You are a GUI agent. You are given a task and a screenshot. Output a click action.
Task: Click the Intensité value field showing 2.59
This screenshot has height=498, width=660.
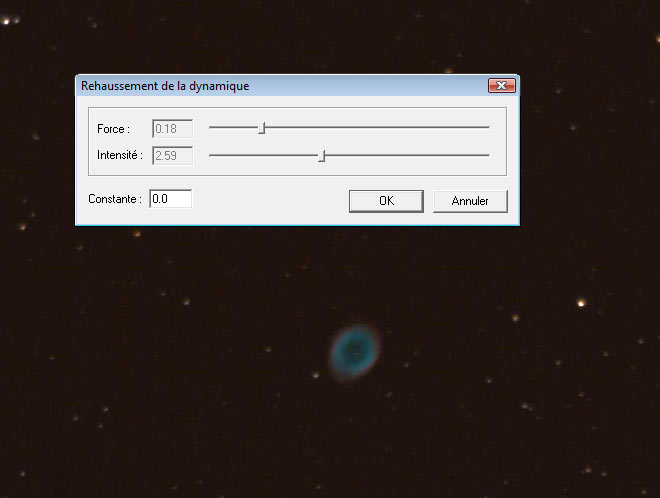tap(172, 155)
